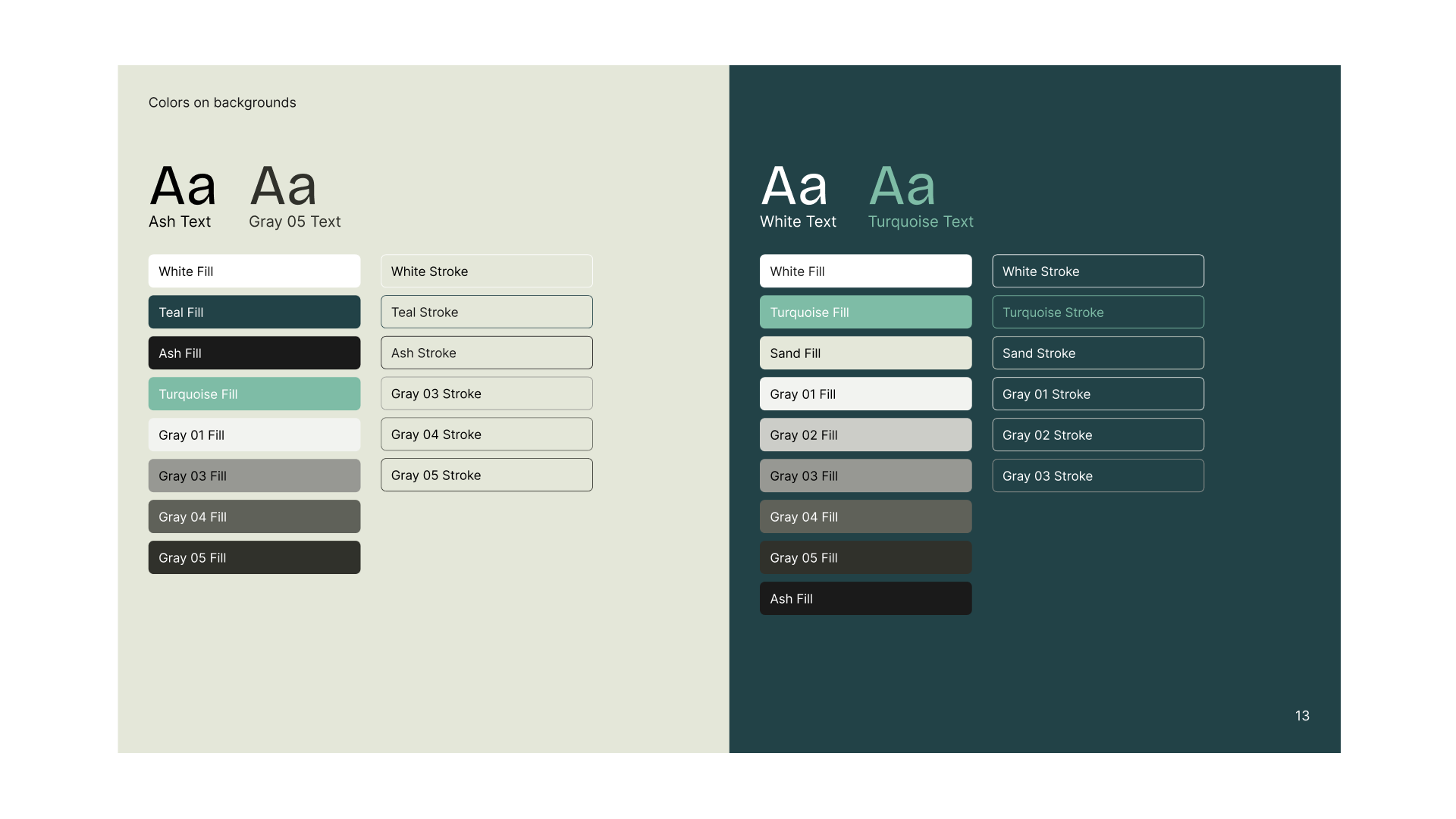Screen dimensions: 1456x819
Task: Click the 'Aa' sample above Ash Text
Action: [x=183, y=186]
